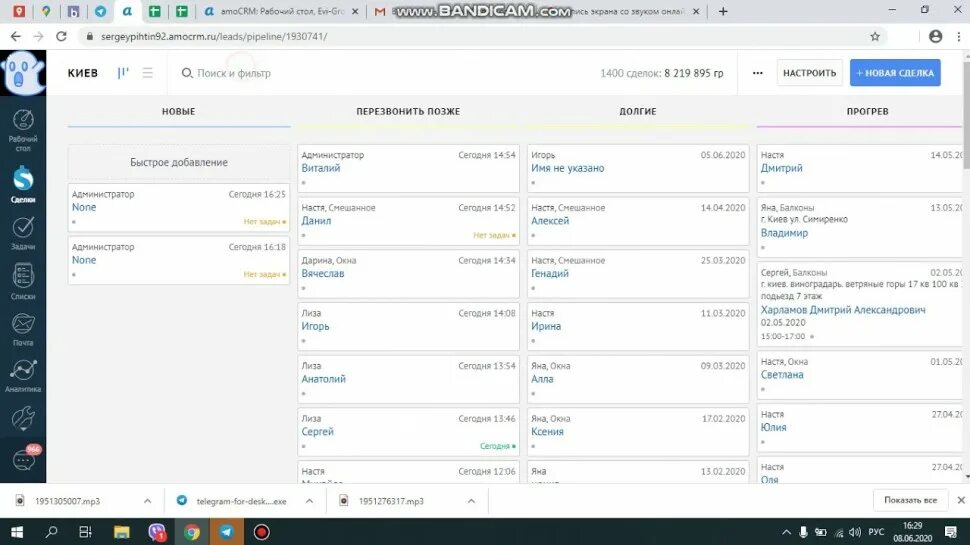Open new browser tab

[x=723, y=11]
